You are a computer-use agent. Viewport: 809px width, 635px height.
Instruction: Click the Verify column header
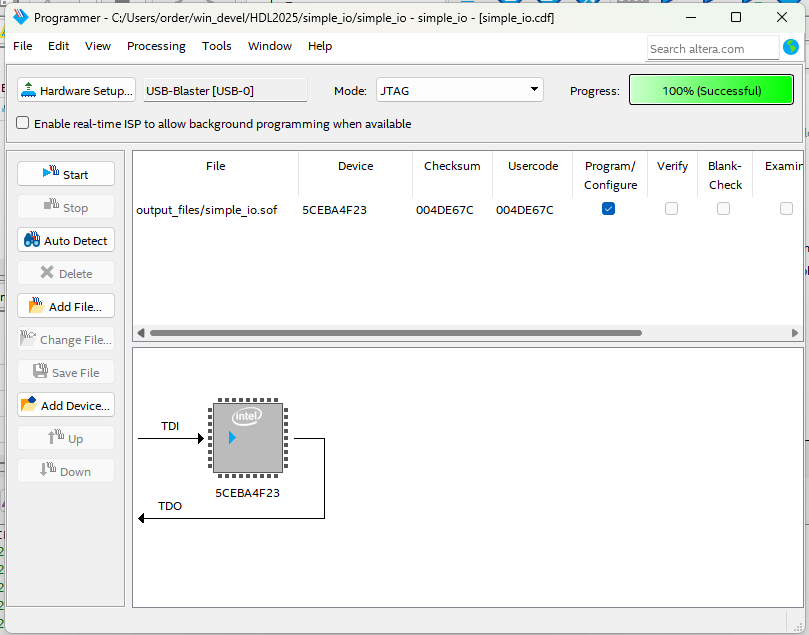point(672,174)
